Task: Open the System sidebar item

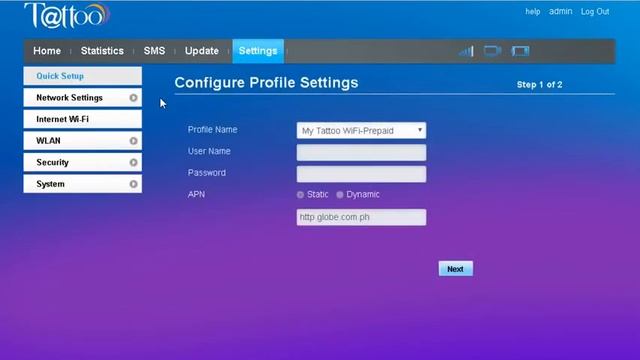Action: 83,184
